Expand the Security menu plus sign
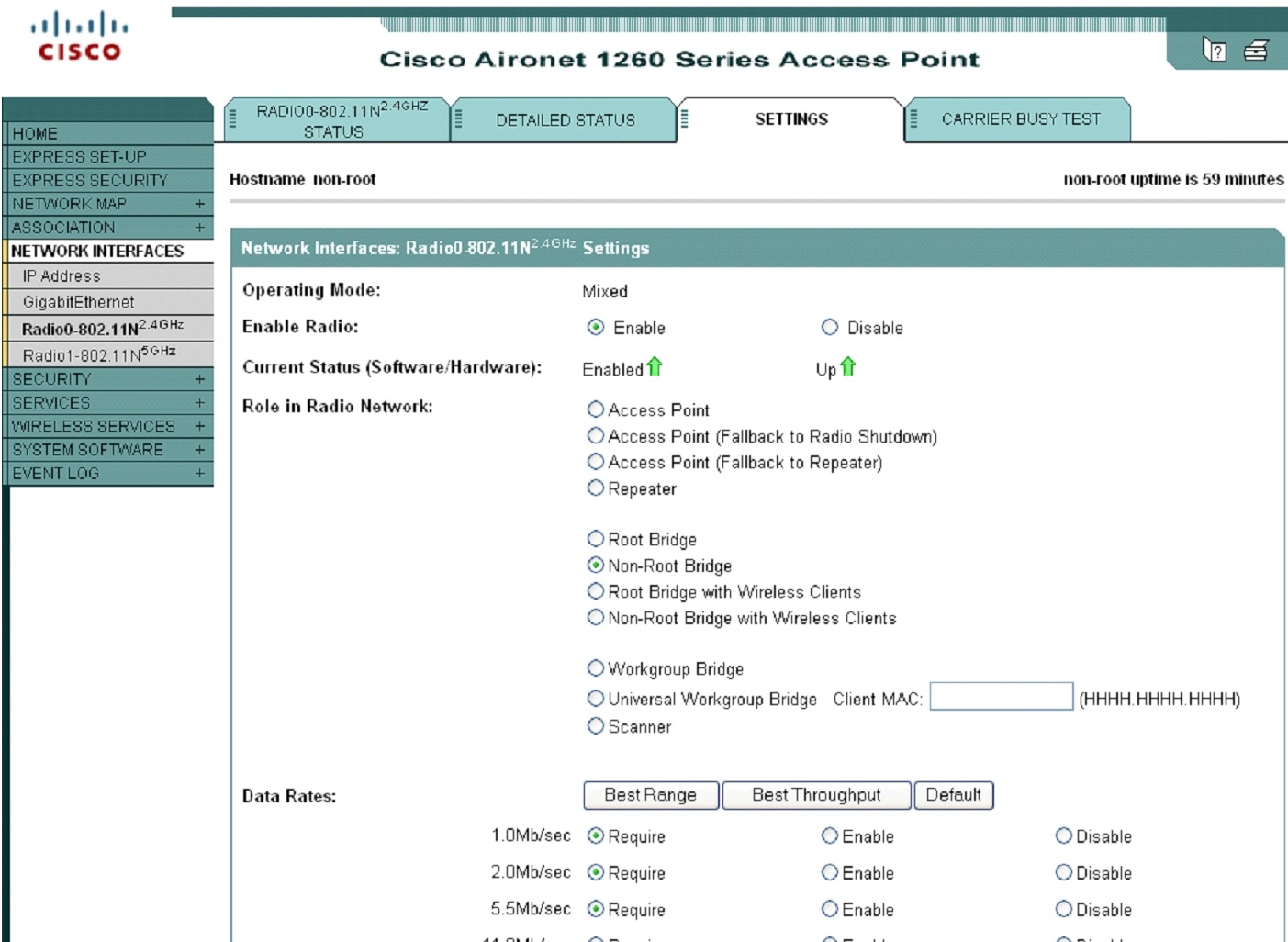This screenshot has height=942, width=1288. [199, 378]
